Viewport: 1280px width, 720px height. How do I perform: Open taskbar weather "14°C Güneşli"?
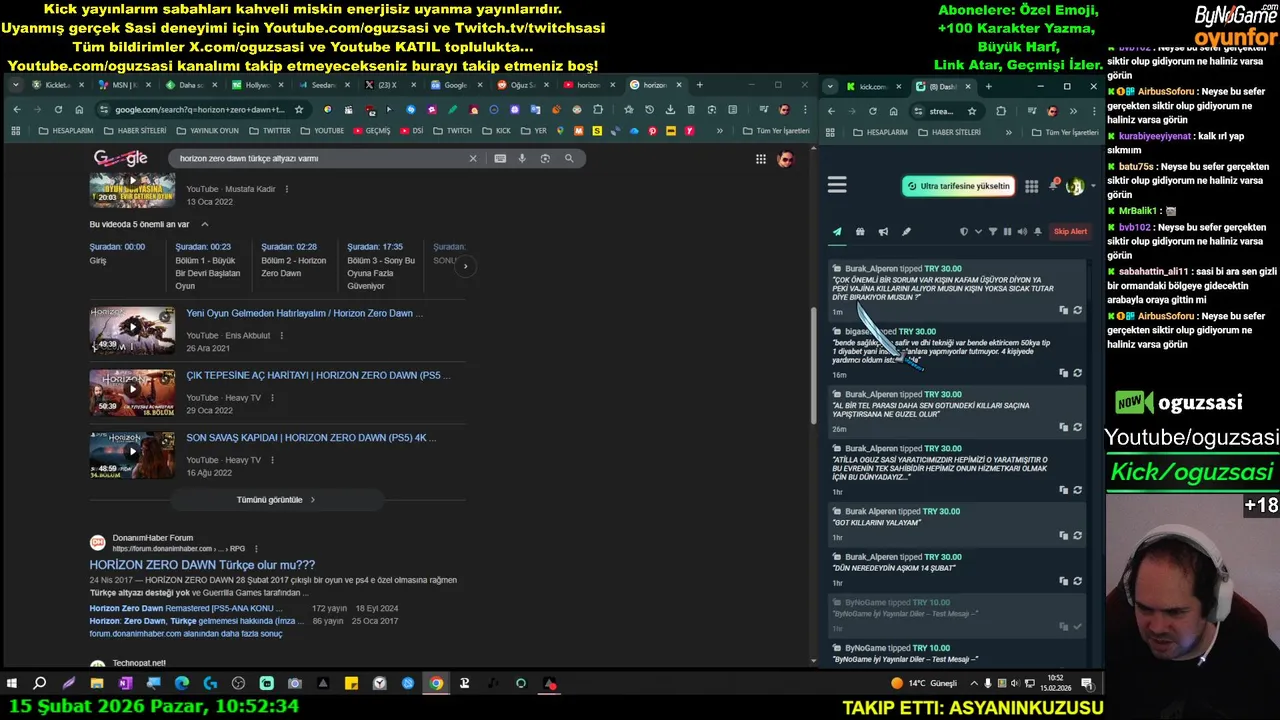[924, 684]
